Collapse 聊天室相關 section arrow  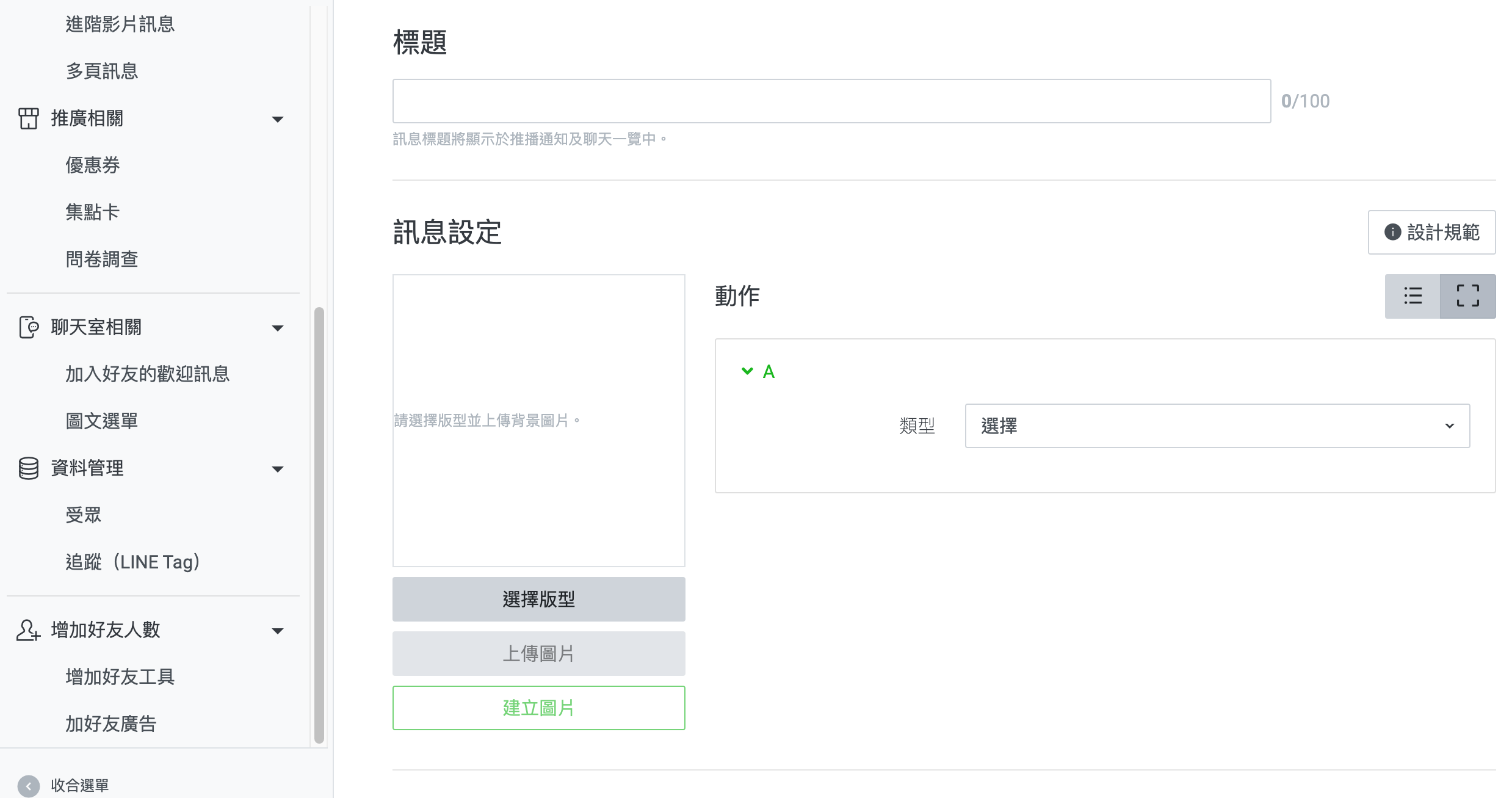pos(278,328)
